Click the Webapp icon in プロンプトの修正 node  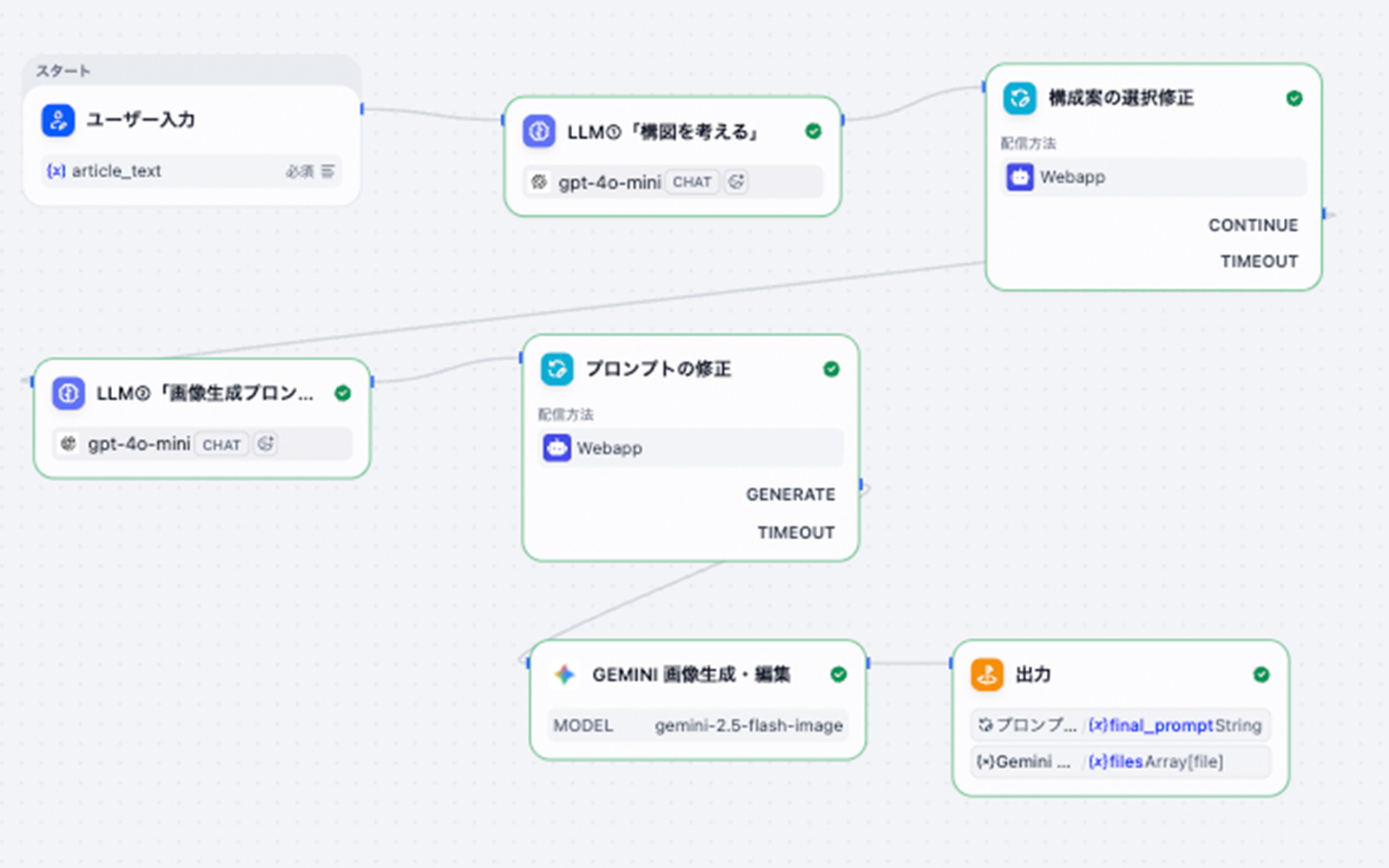[x=557, y=448]
